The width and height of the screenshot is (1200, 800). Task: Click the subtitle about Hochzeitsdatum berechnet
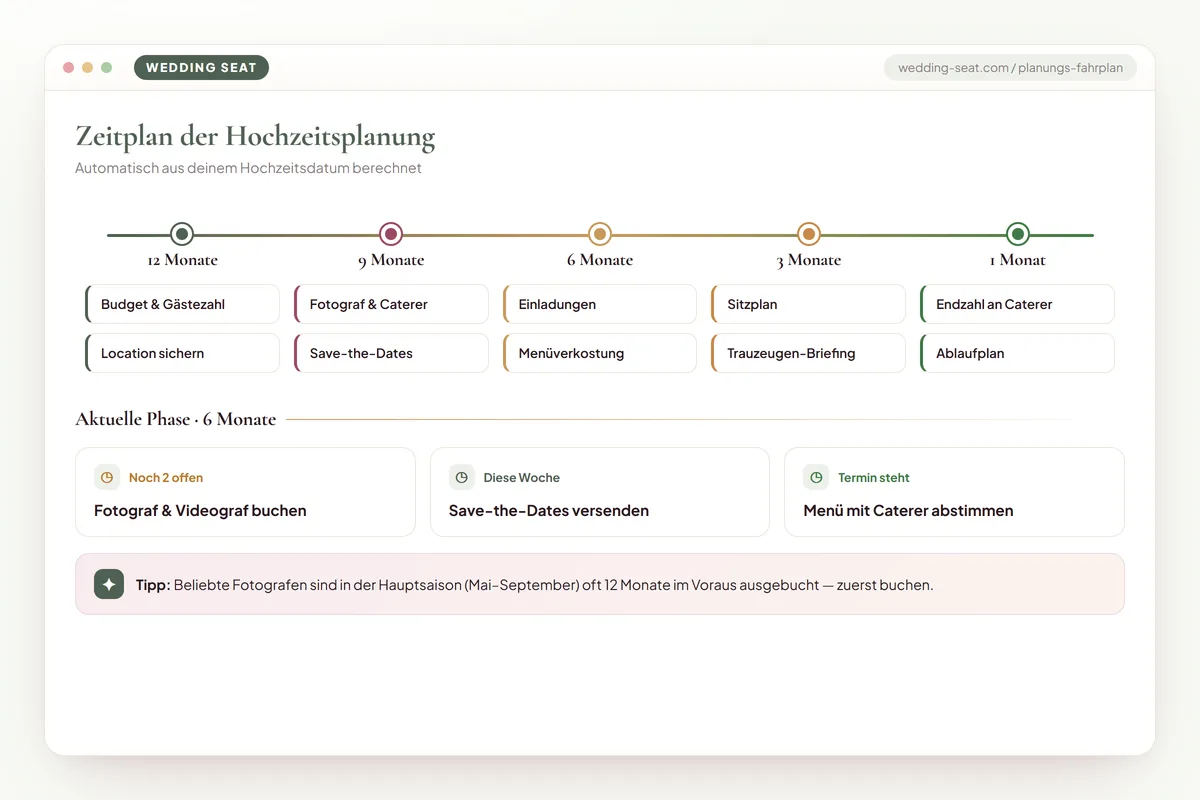[x=248, y=168]
